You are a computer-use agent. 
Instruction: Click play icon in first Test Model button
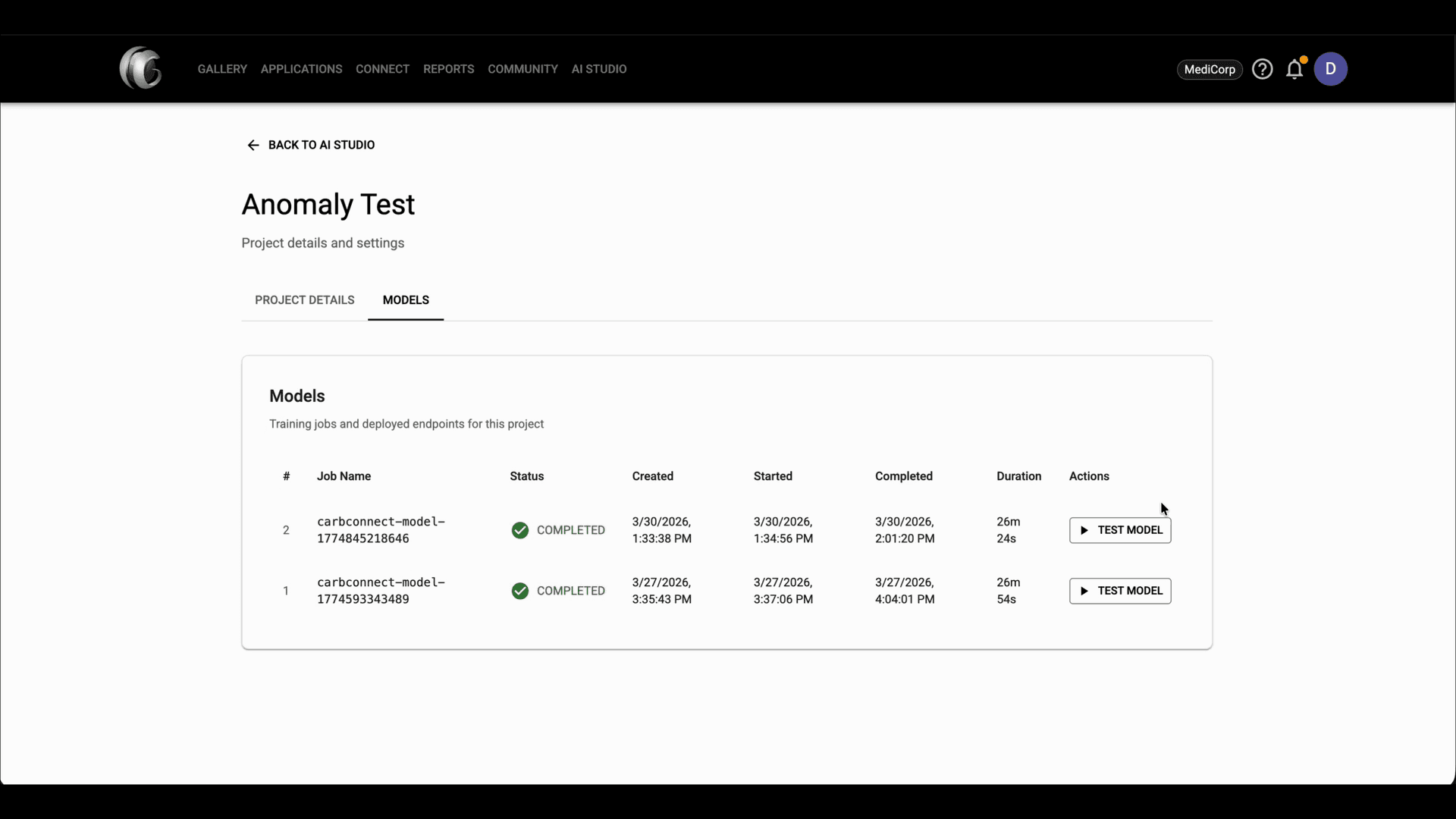1084,530
